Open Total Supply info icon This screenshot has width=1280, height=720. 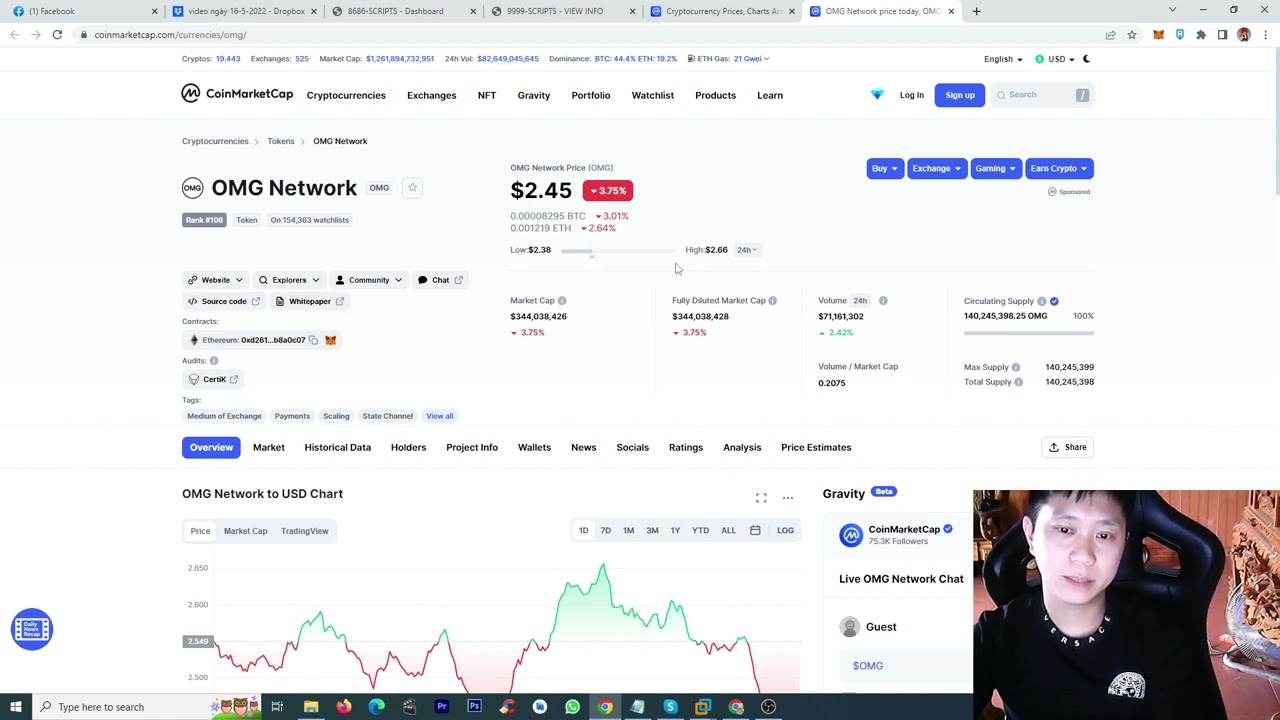pos(1018,382)
